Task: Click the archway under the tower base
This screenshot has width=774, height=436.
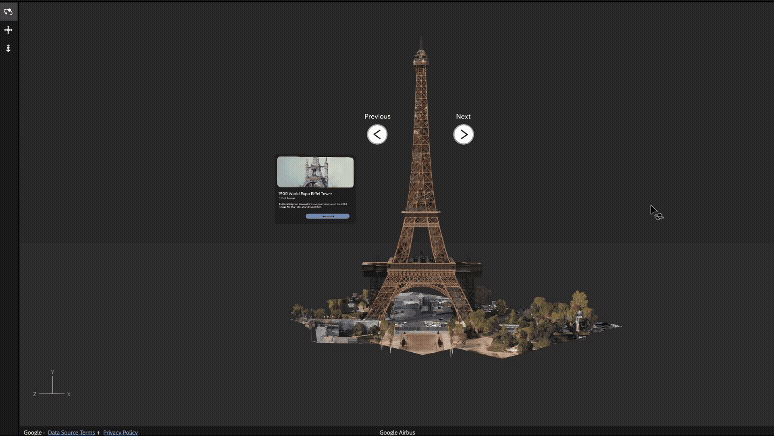Action: 418,310
